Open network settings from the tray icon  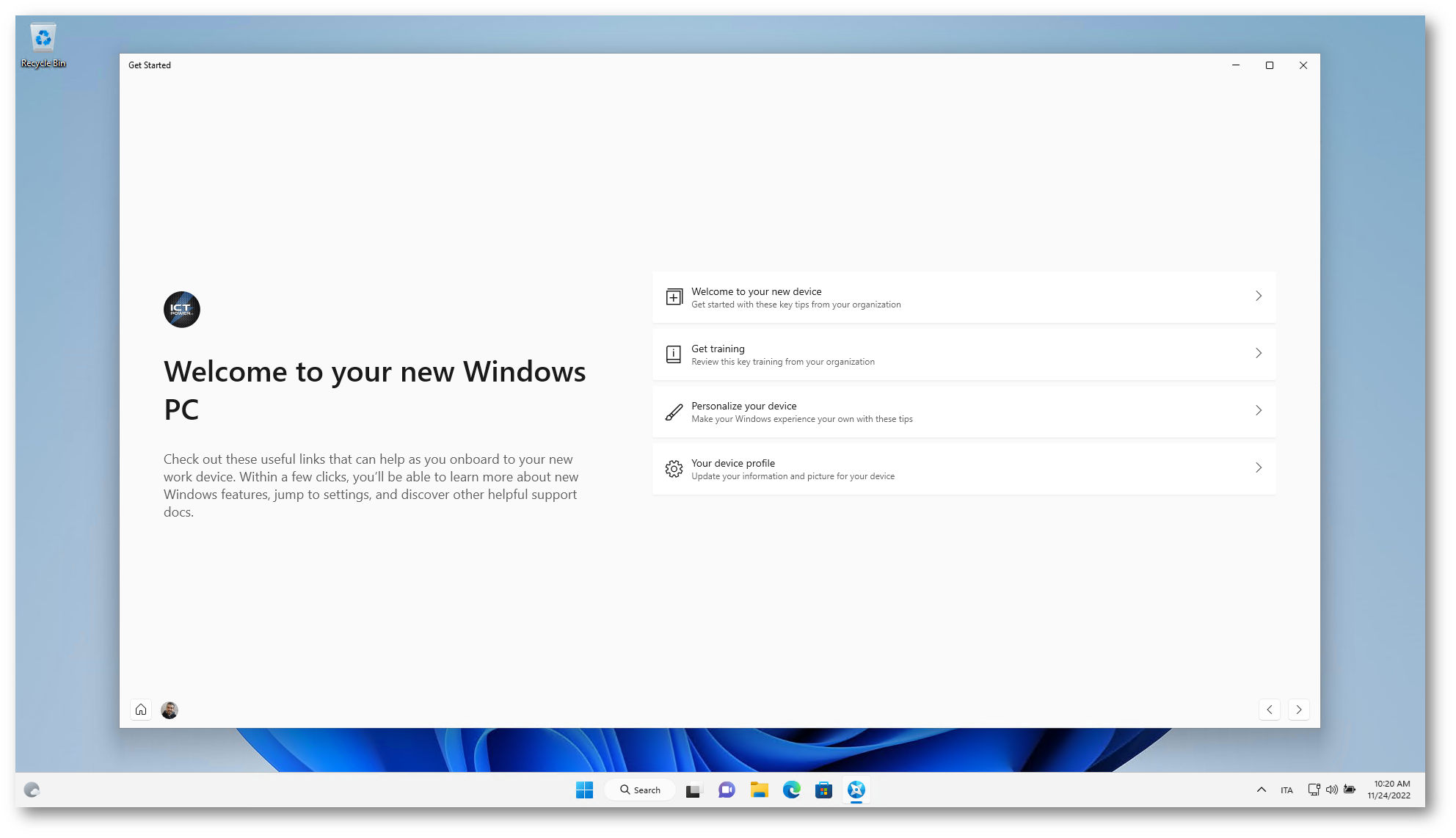(x=1314, y=790)
